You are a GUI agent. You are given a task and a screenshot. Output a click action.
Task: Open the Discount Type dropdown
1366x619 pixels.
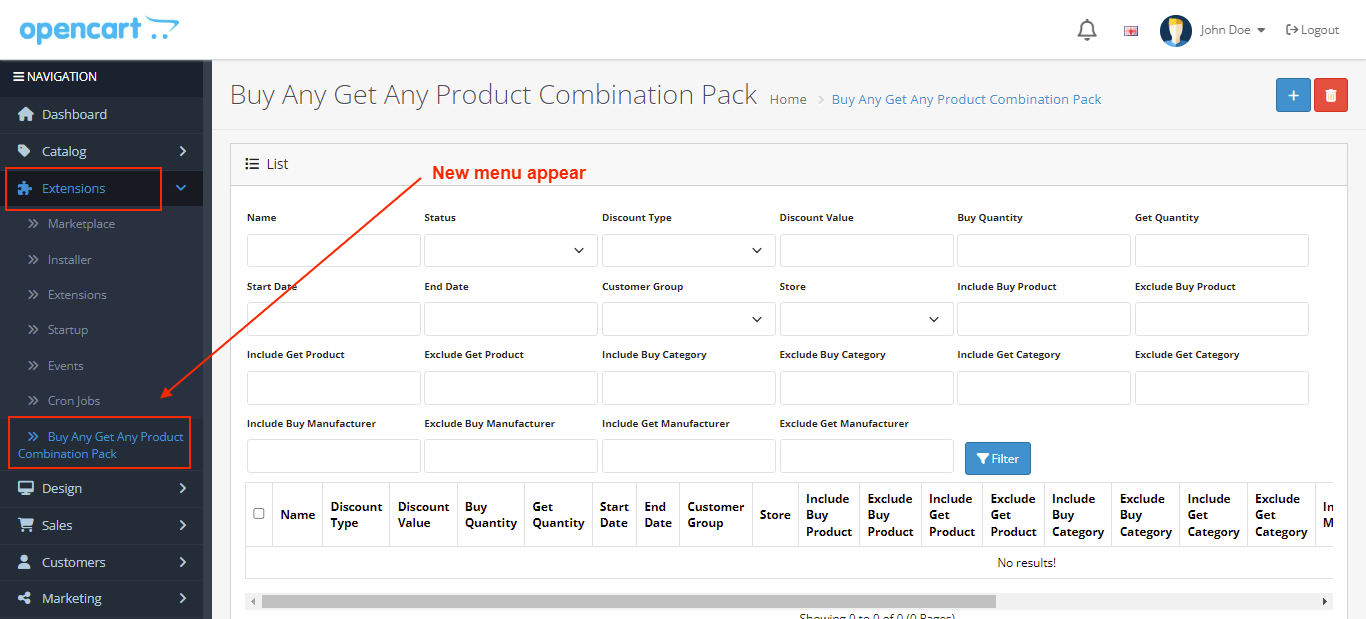tap(688, 250)
